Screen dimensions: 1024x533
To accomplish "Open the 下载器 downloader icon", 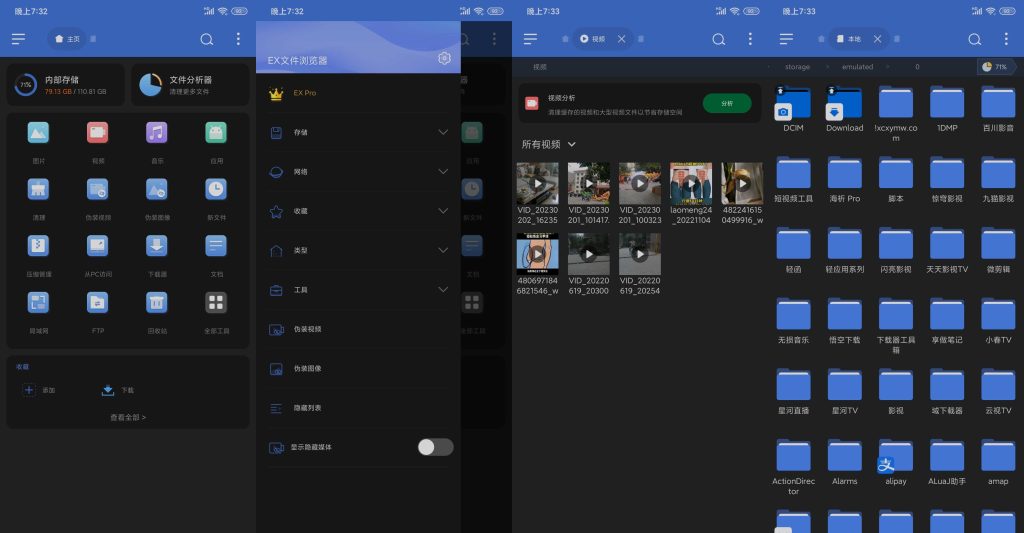I will pyautogui.click(x=157, y=246).
